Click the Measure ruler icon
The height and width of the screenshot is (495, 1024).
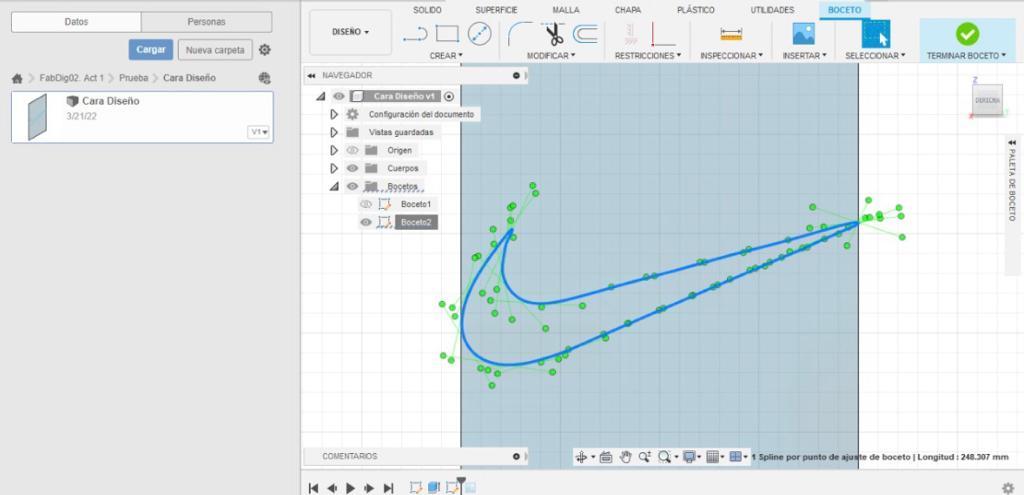click(731, 34)
